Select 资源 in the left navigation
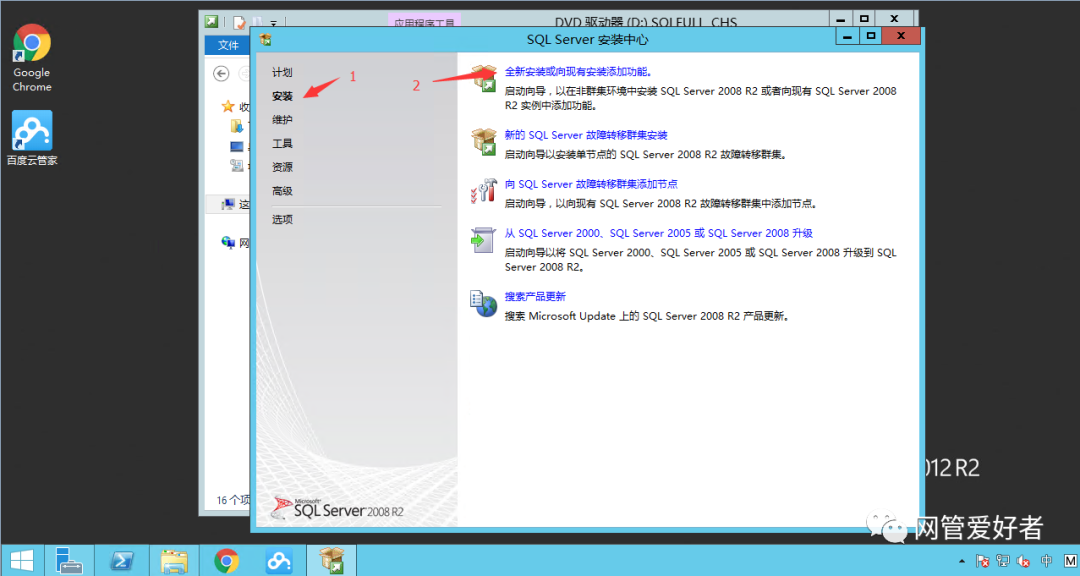The image size is (1080, 576). 282,167
